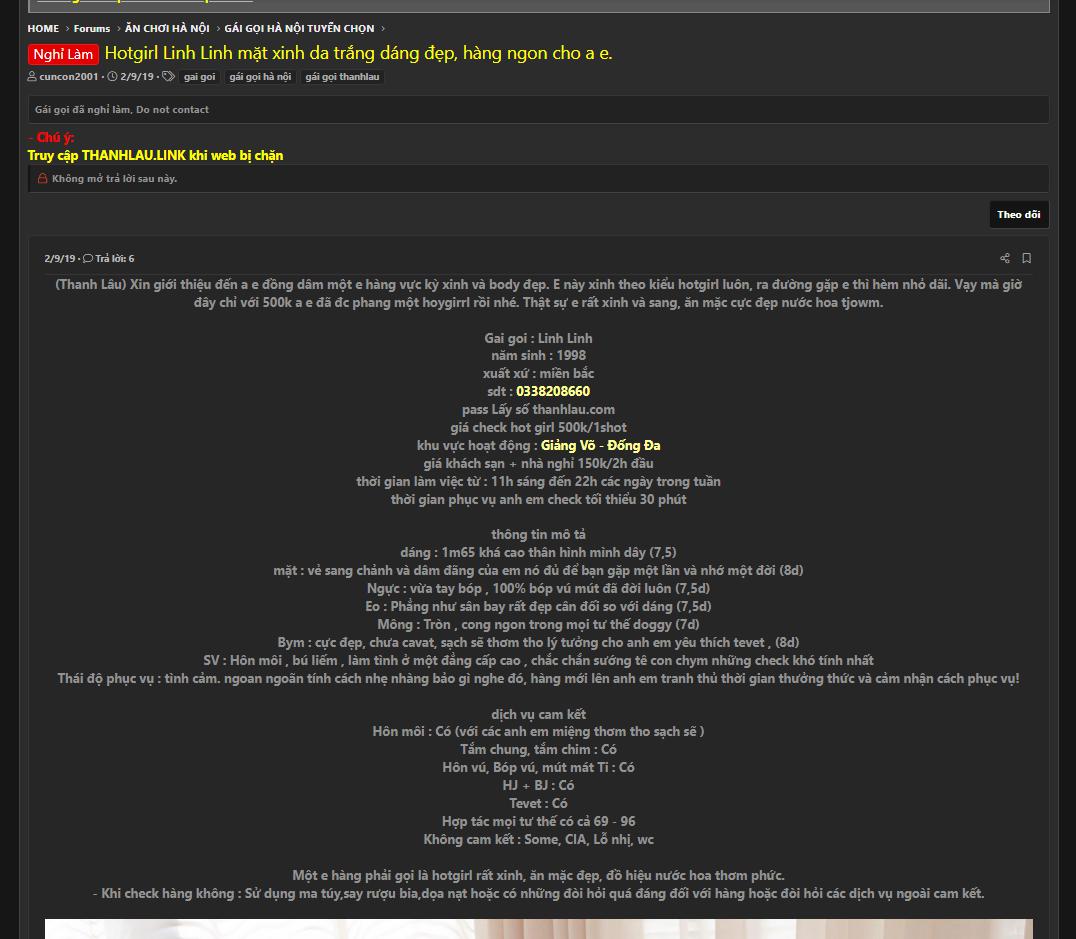Go to the HOME breadcrumb
Screen dimensions: 1076x939
43,28
